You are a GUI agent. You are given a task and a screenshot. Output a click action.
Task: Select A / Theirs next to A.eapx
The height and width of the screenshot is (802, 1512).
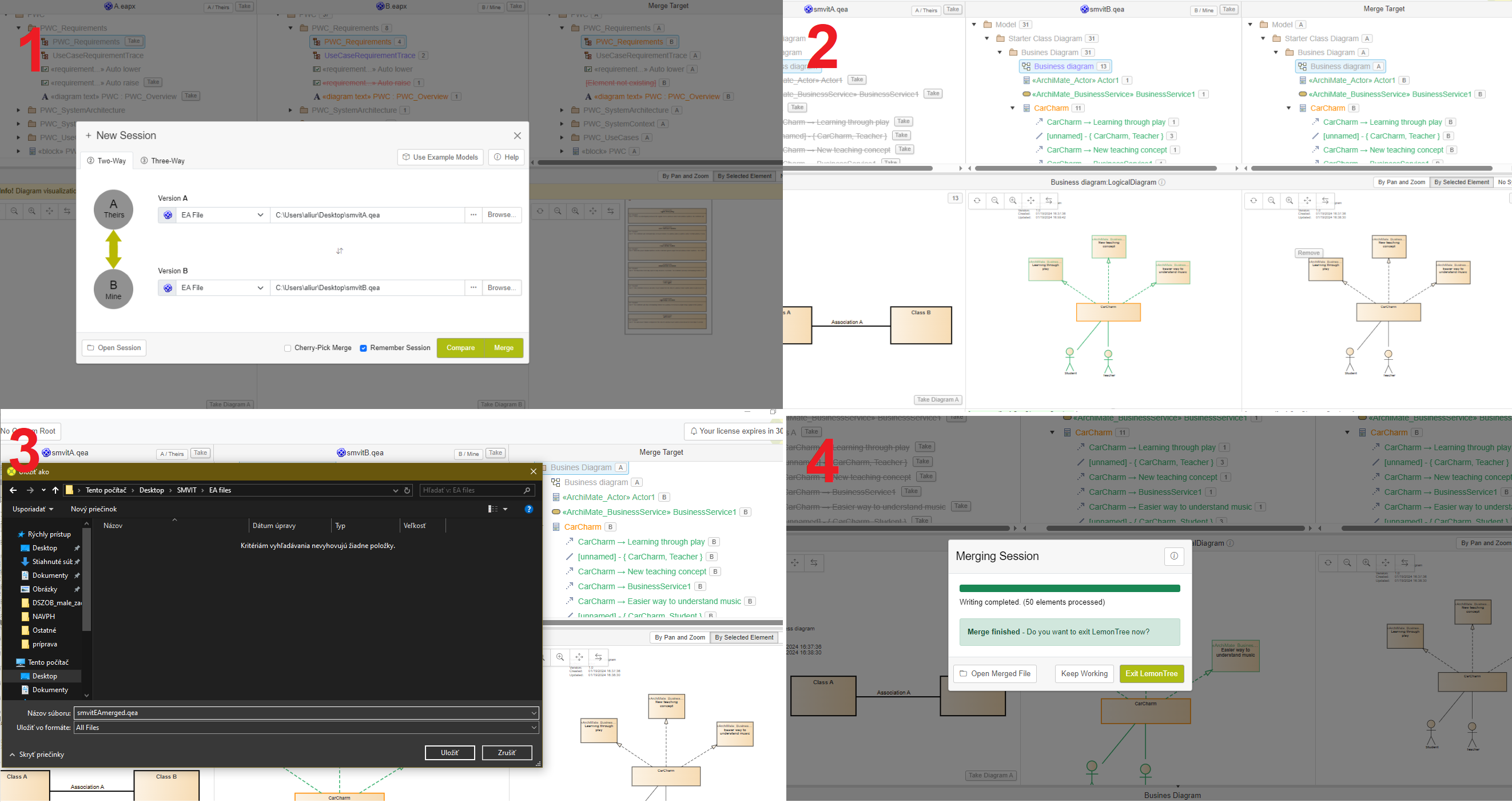click(218, 7)
